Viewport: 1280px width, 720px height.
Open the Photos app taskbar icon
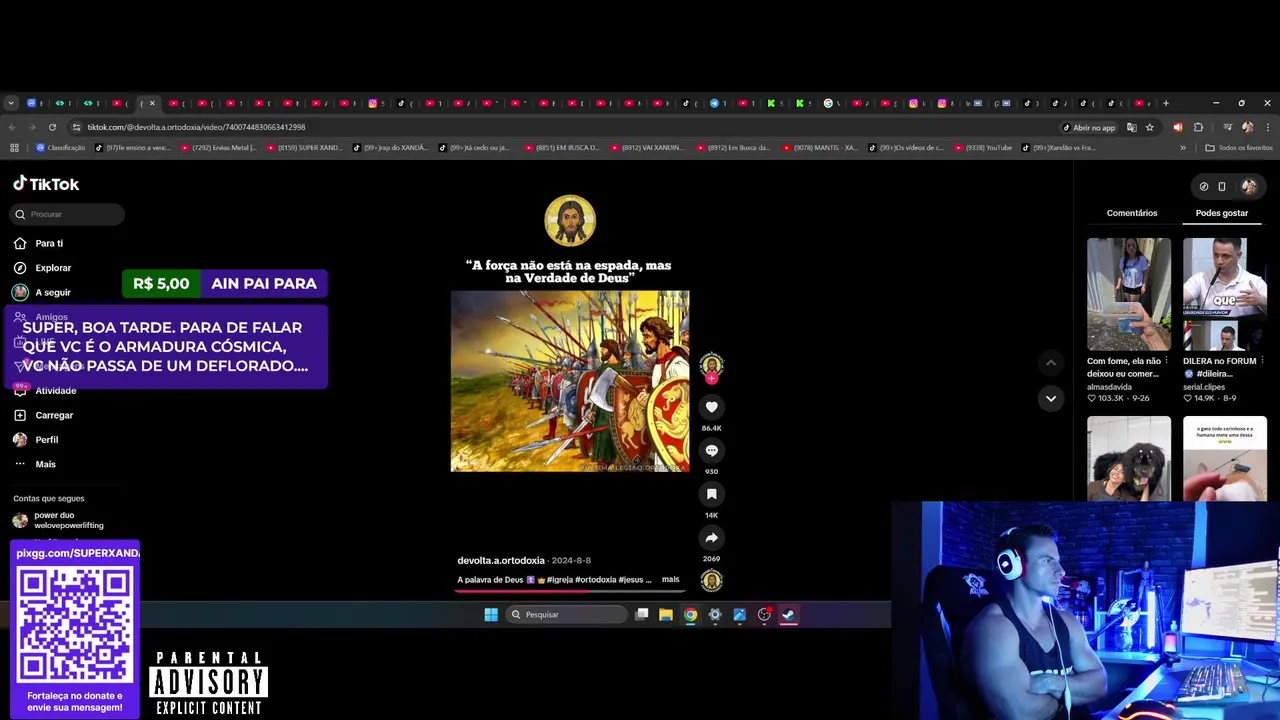click(739, 615)
